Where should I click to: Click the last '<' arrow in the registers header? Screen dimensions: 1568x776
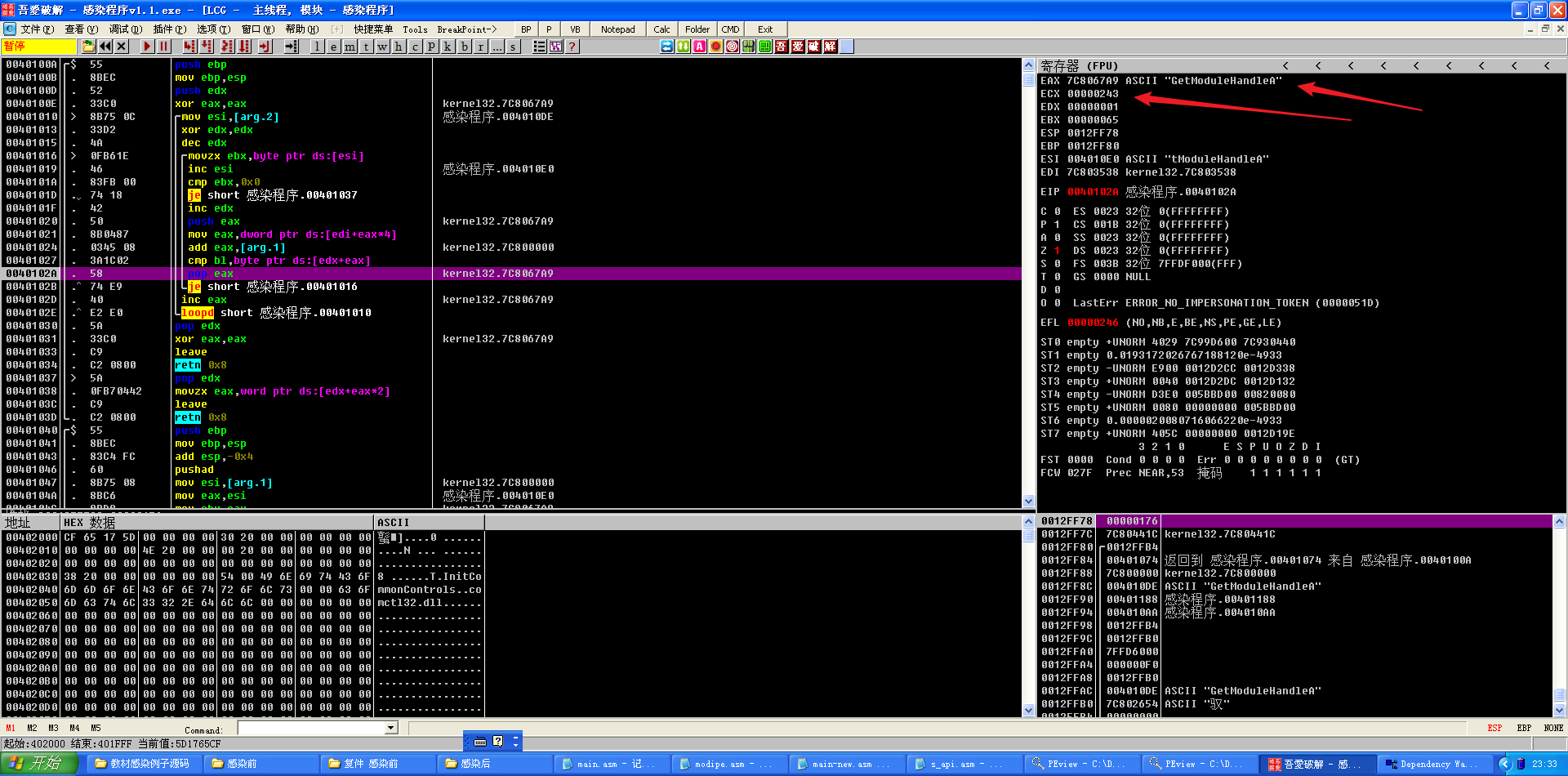(1547, 65)
